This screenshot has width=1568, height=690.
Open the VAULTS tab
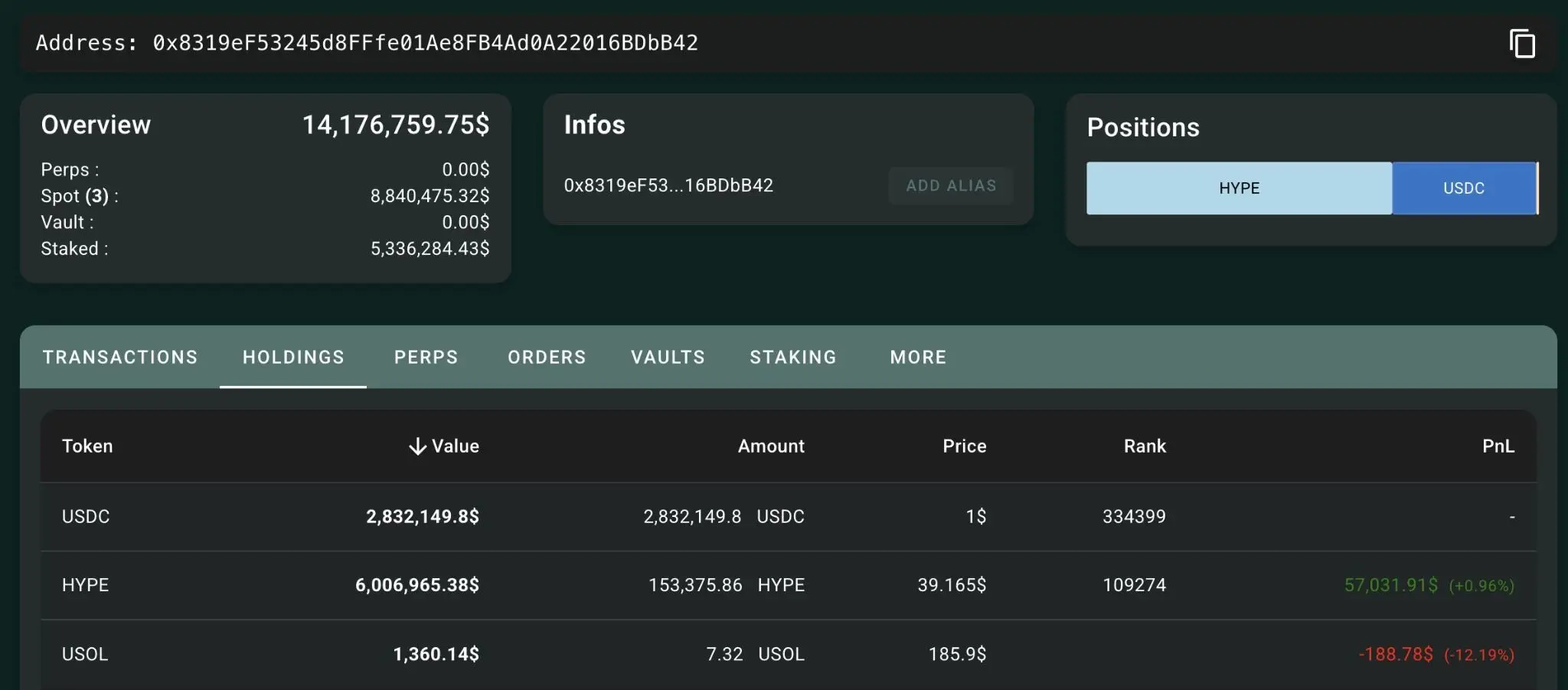(x=667, y=357)
